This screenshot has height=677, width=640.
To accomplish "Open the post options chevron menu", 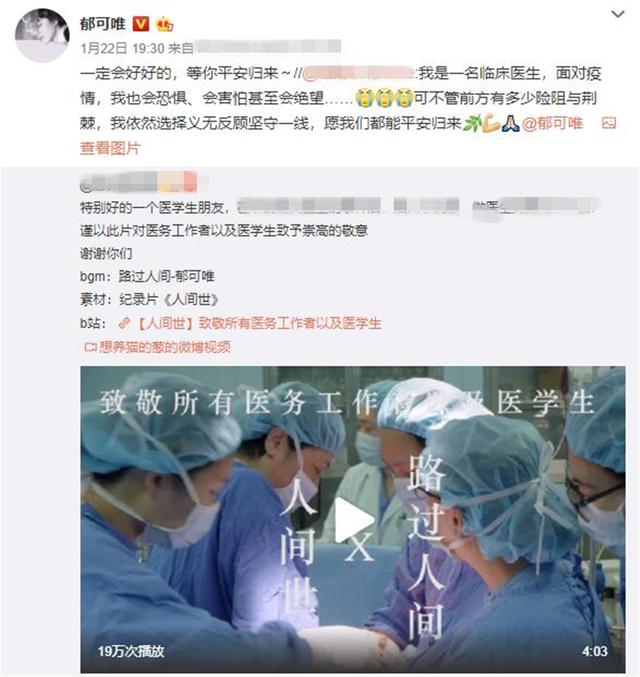I will pyautogui.click(x=618, y=14).
